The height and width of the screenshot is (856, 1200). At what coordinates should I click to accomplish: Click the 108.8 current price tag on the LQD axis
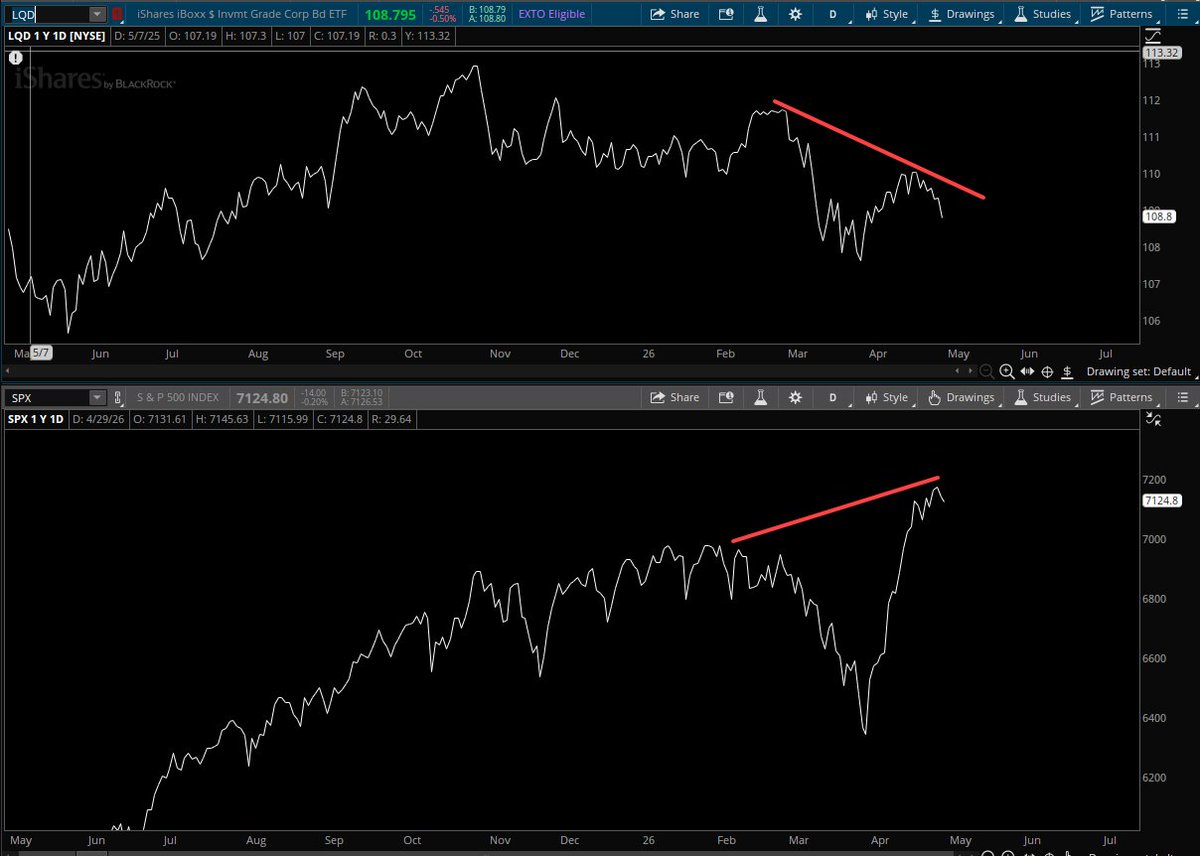(1157, 215)
